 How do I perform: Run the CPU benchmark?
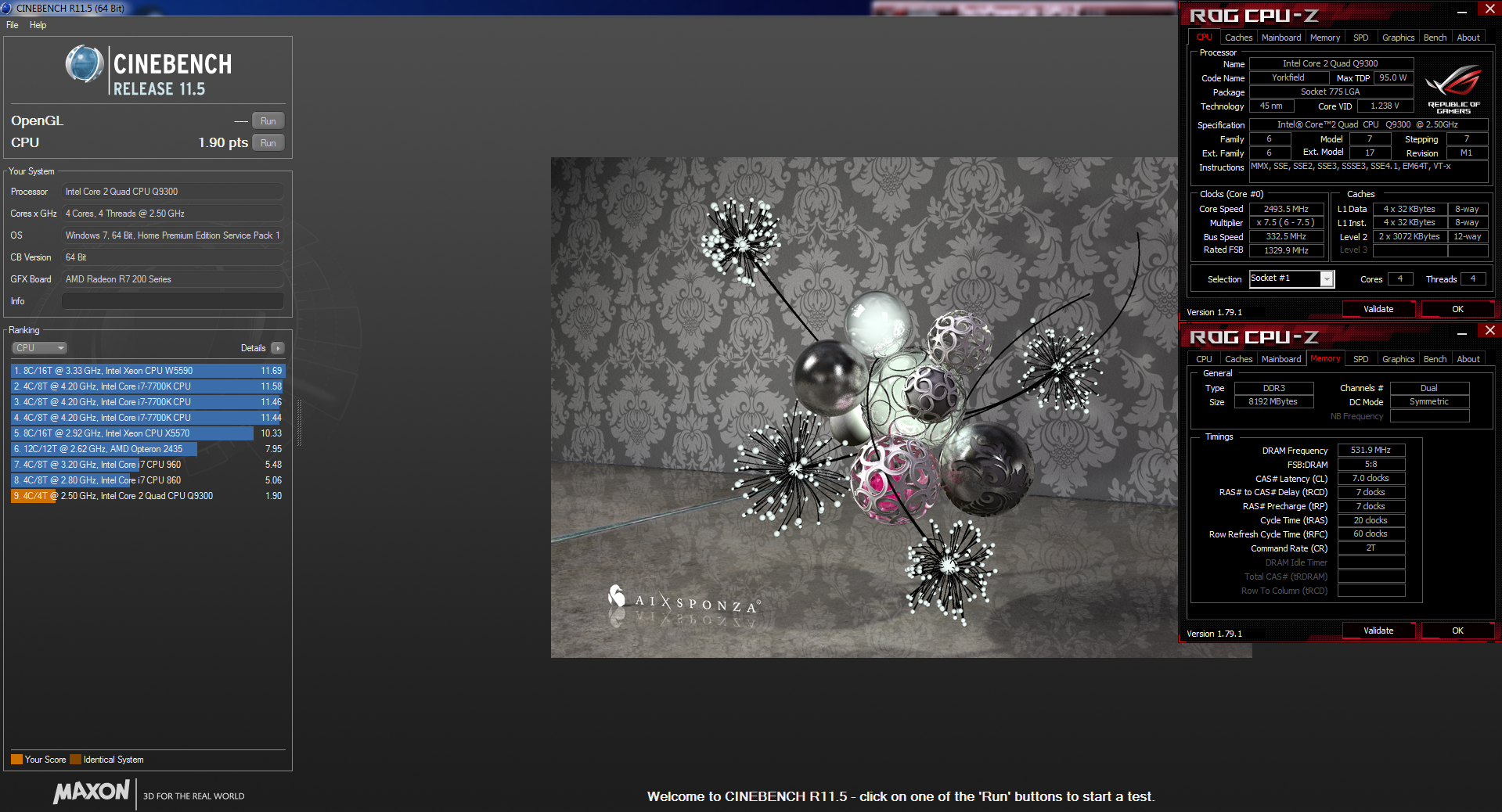268,142
